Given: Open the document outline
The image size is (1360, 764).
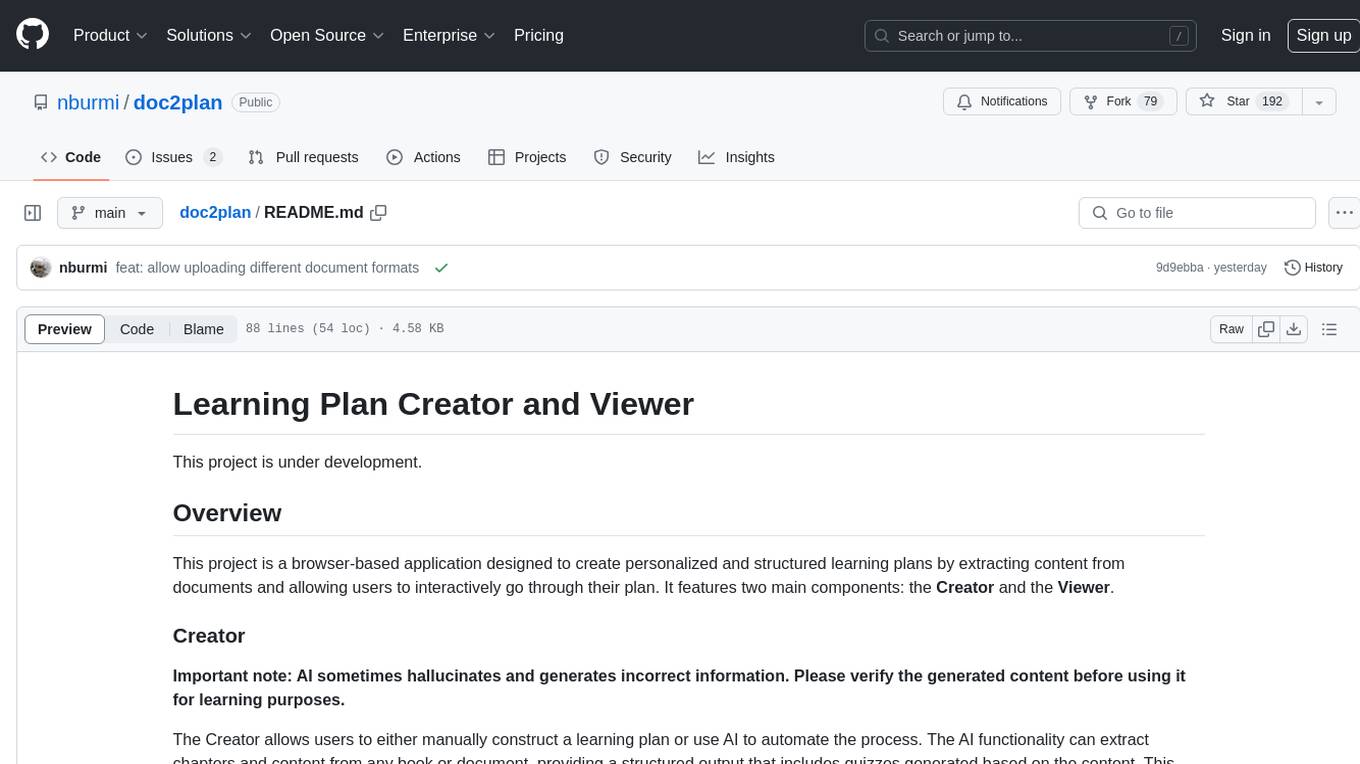Looking at the screenshot, I should [1330, 329].
